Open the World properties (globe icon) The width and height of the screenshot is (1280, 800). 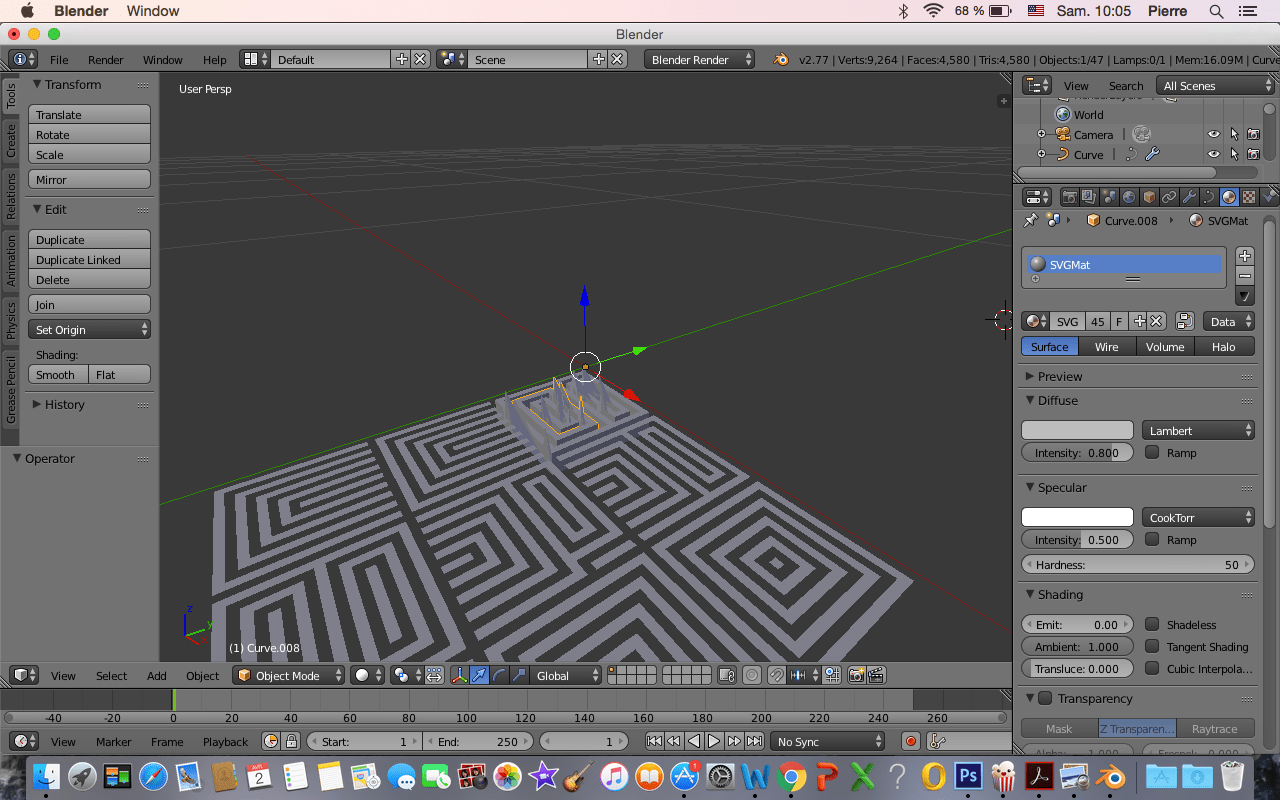[1129, 197]
